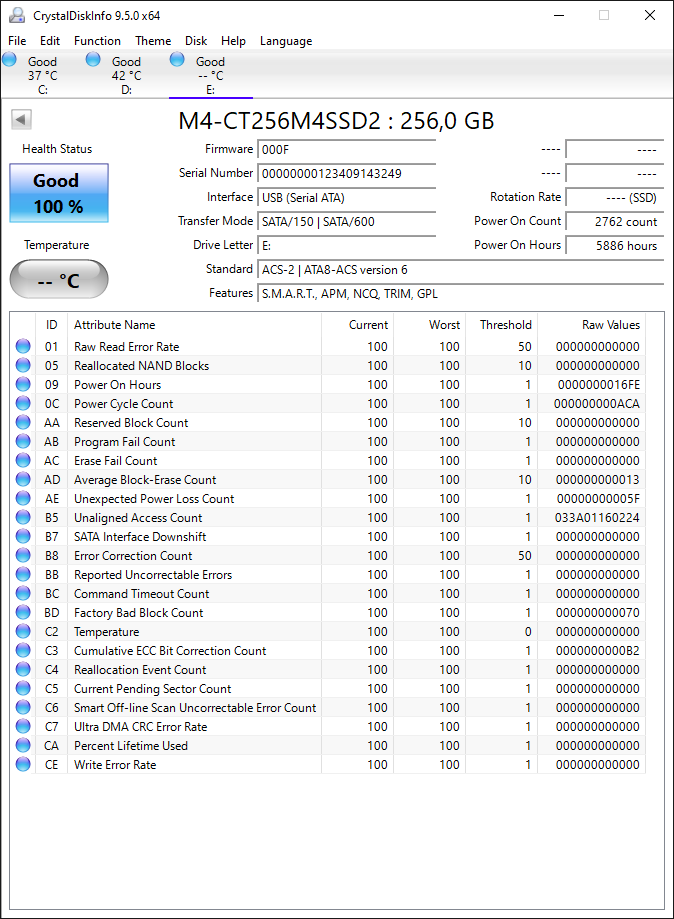This screenshot has height=919, width=674.
Task: Click the Raw Values column header
Action: 591,325
